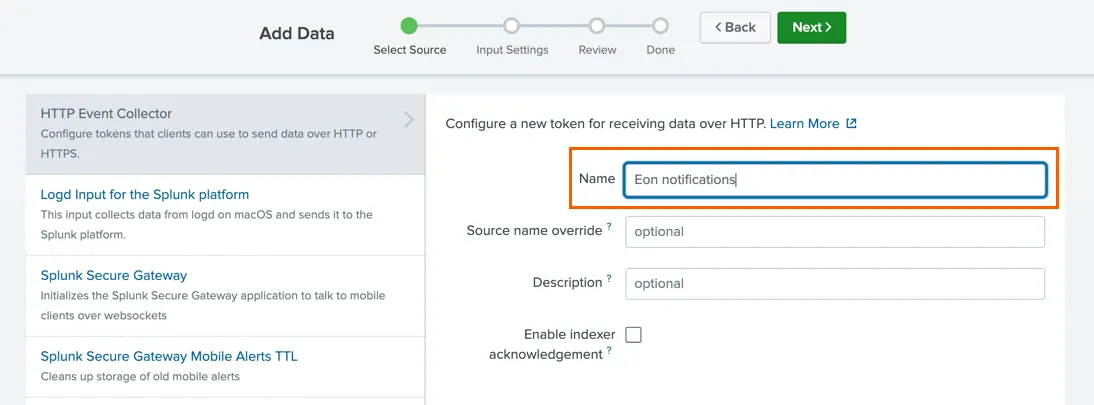The width and height of the screenshot is (1094, 405).
Task: Click the Source name override field
Action: pos(835,232)
